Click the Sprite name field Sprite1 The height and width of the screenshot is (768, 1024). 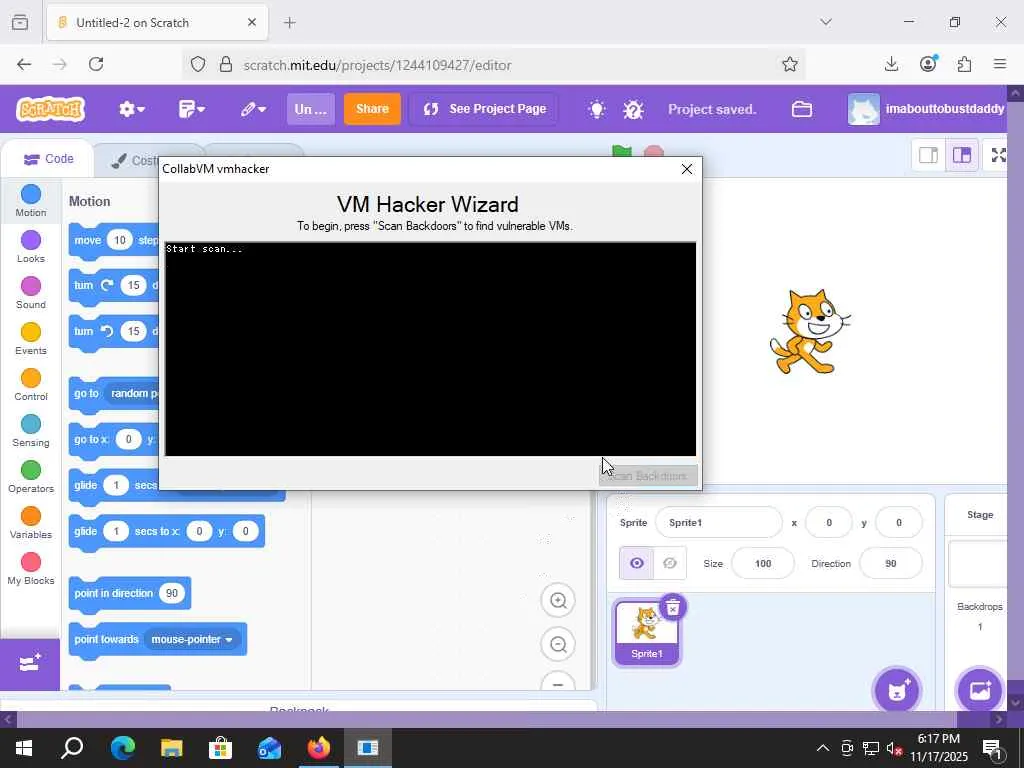pos(718,522)
